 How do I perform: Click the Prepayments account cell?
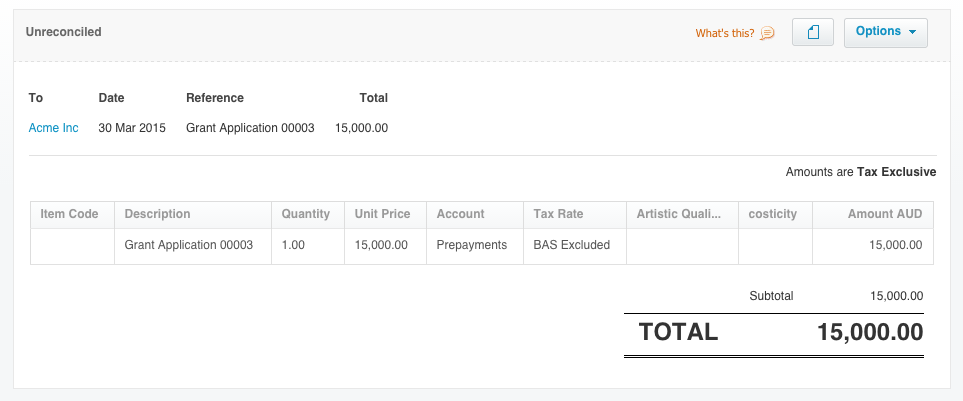(472, 245)
